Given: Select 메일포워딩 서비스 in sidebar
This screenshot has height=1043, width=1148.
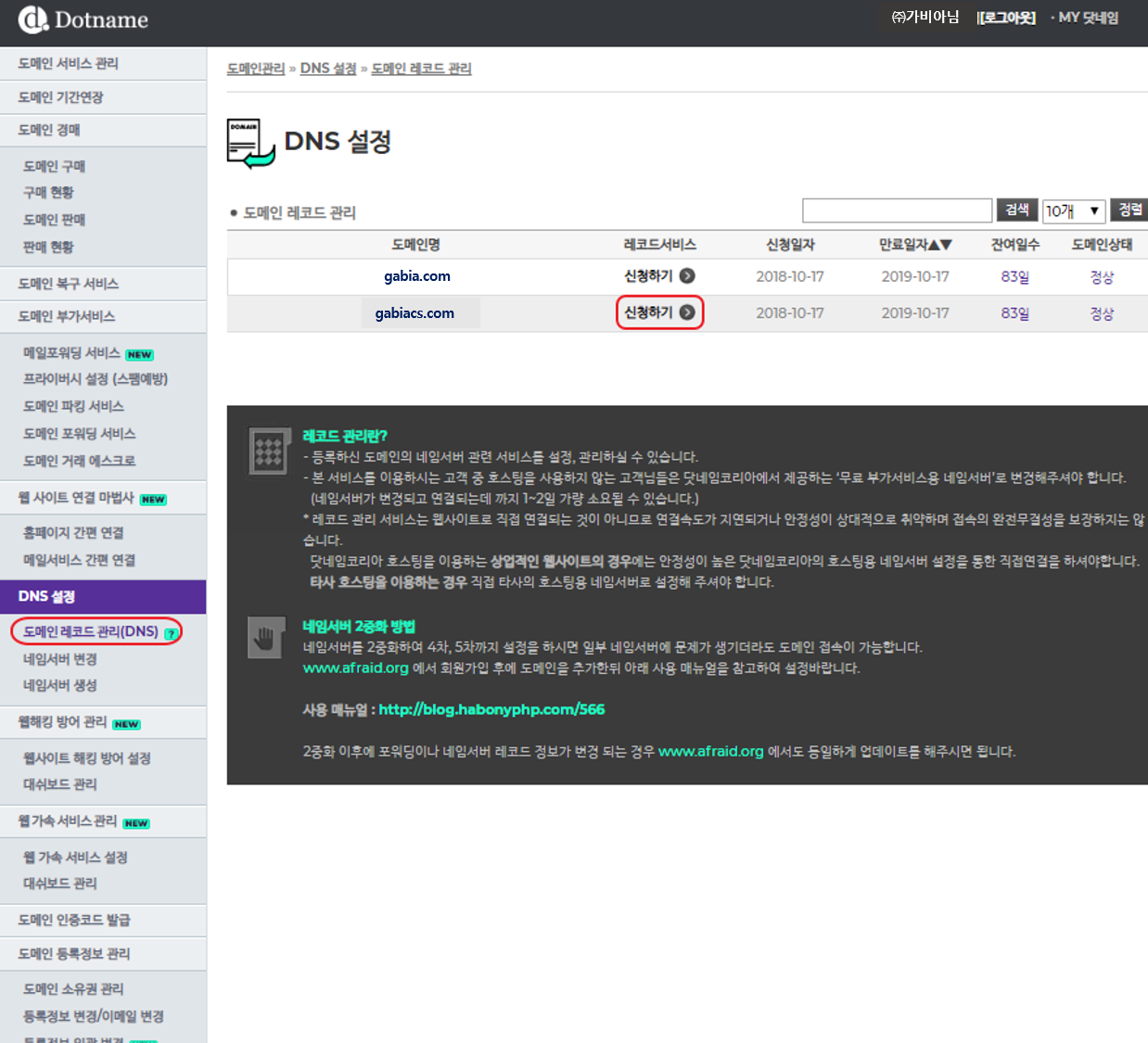Looking at the screenshot, I should 71,353.
